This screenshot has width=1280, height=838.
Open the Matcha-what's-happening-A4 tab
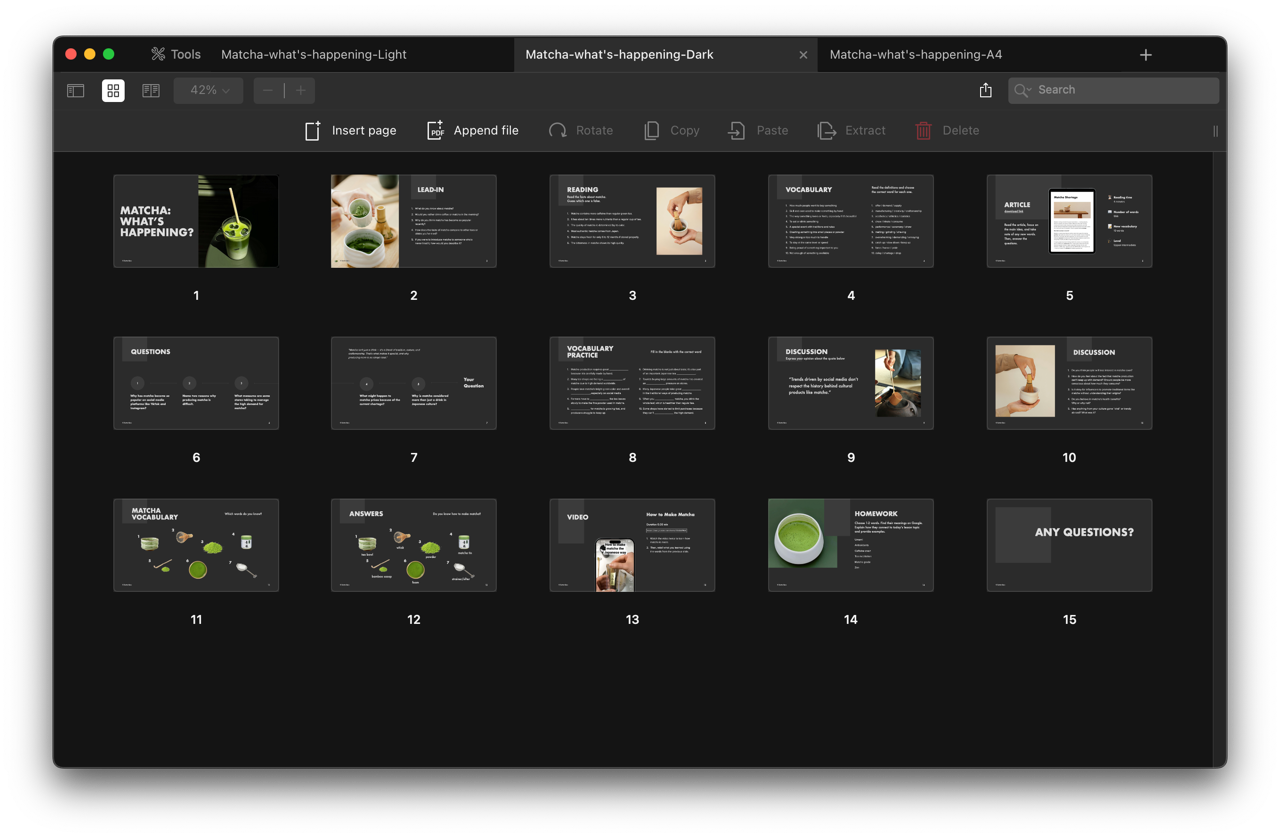click(x=915, y=54)
